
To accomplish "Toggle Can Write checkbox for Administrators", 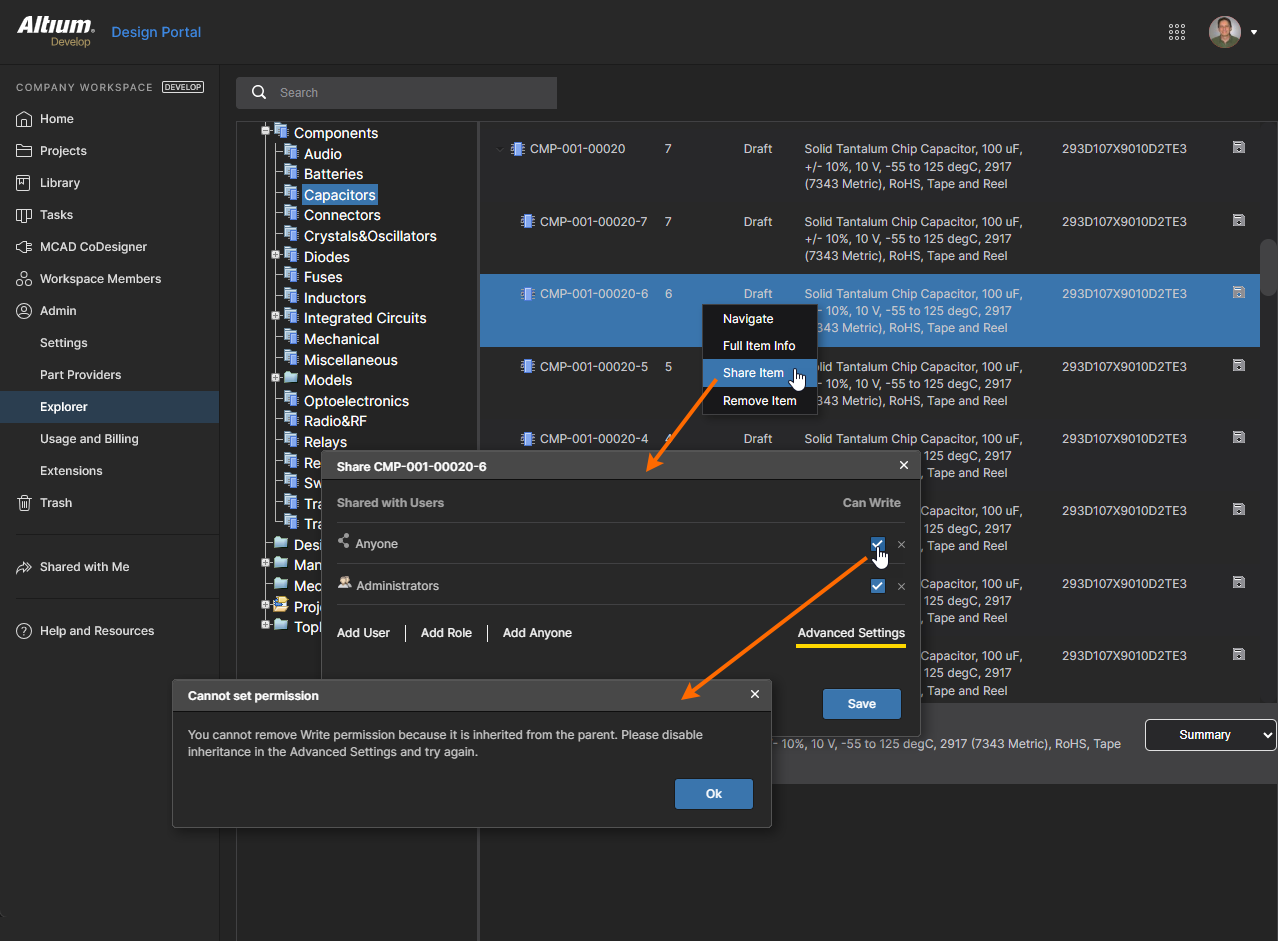I will (877, 586).
